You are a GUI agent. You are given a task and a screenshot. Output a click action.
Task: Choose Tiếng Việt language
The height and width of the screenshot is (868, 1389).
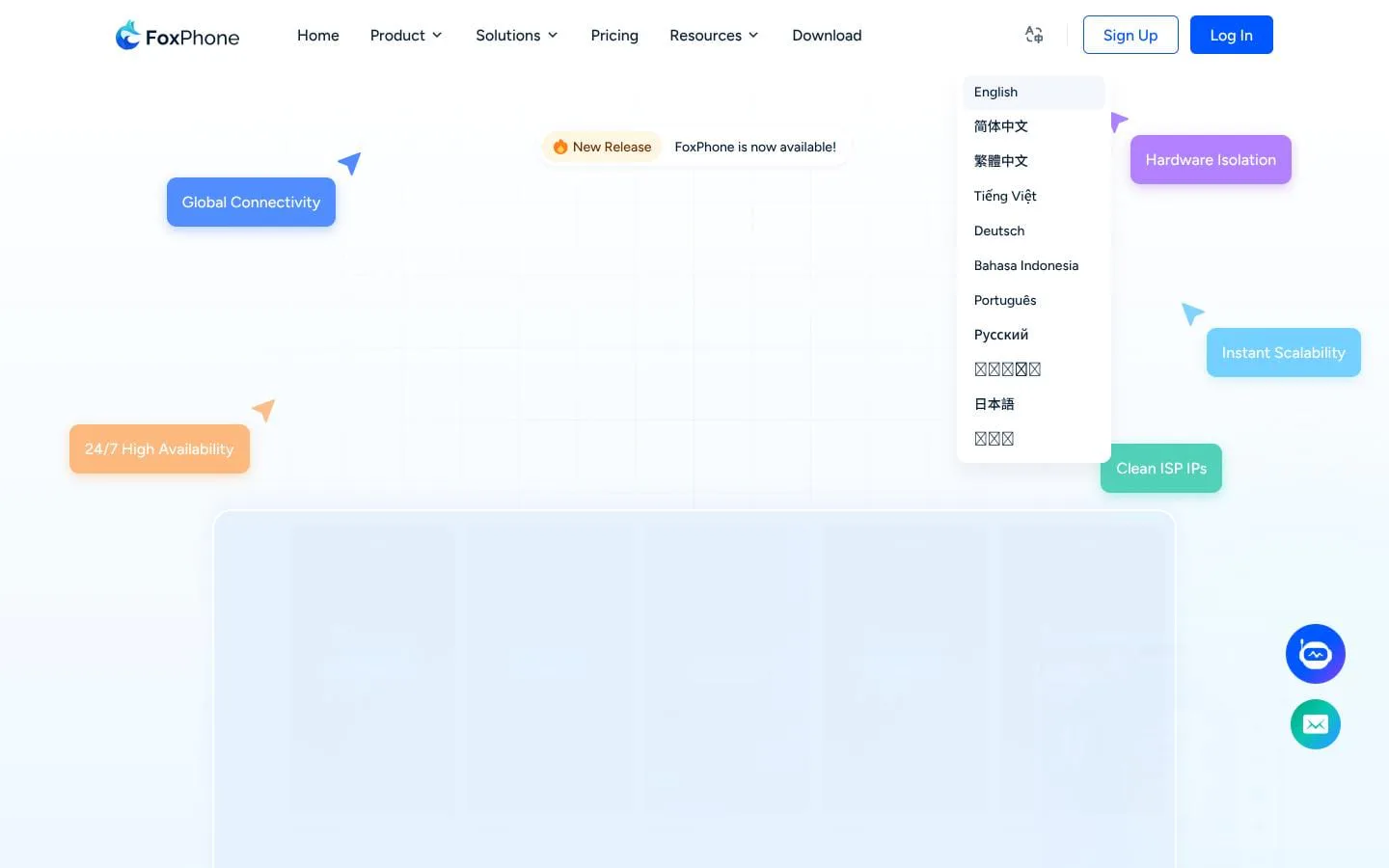pyautogui.click(x=1034, y=196)
